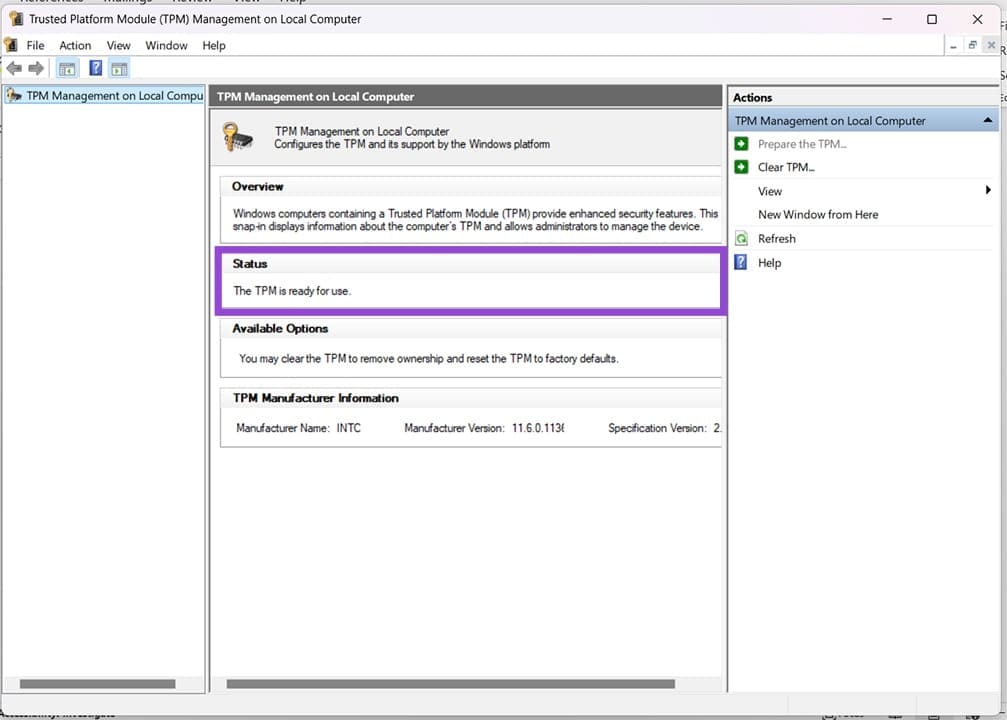Click the Forward navigation arrow
This screenshot has height=720, width=1007.
(36, 68)
